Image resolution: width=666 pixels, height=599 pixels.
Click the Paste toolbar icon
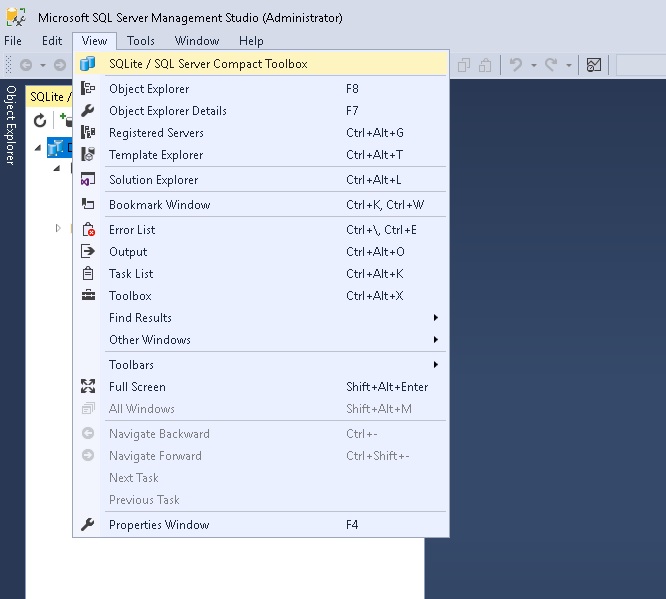tap(485, 65)
